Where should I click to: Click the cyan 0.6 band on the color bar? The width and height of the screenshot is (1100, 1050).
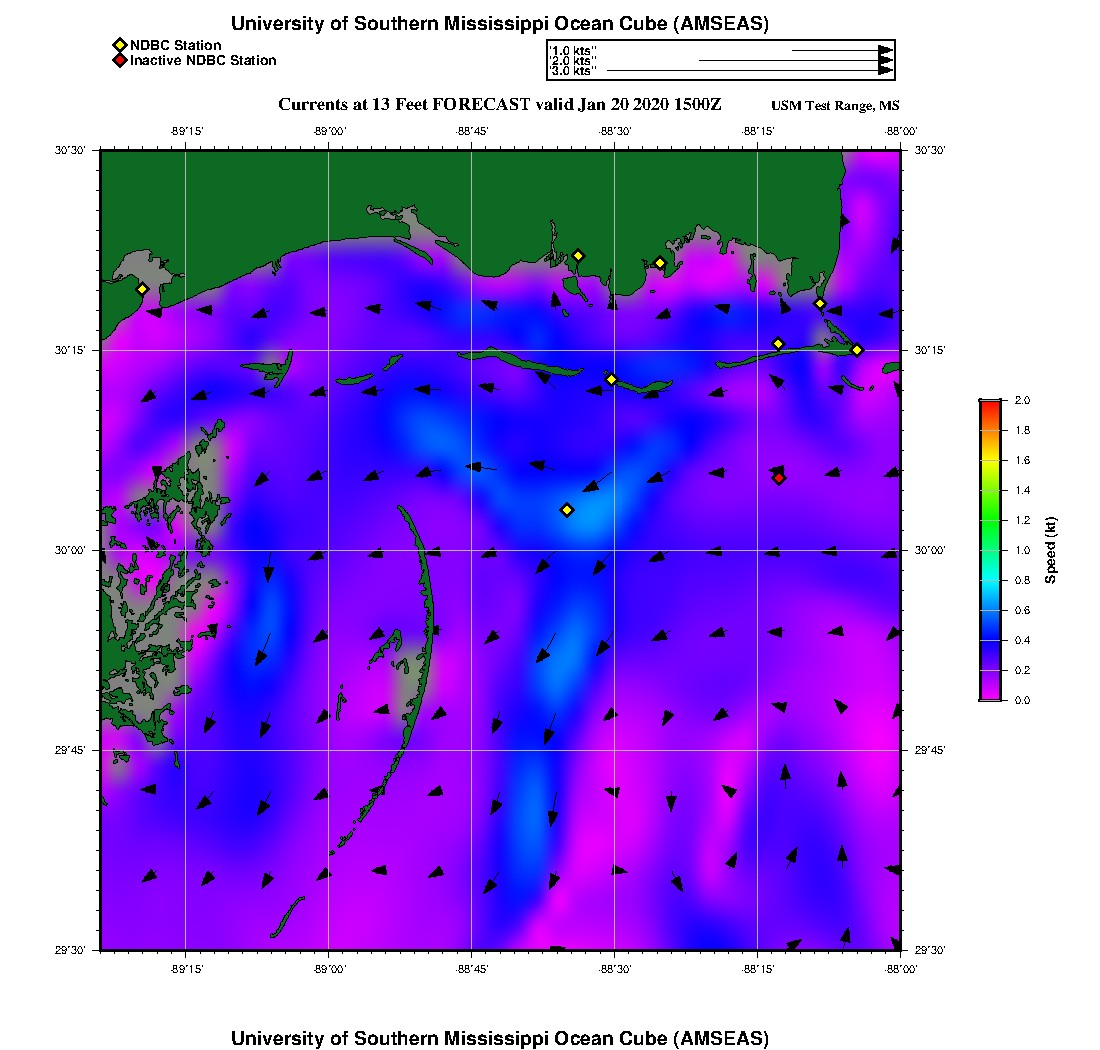tap(990, 610)
